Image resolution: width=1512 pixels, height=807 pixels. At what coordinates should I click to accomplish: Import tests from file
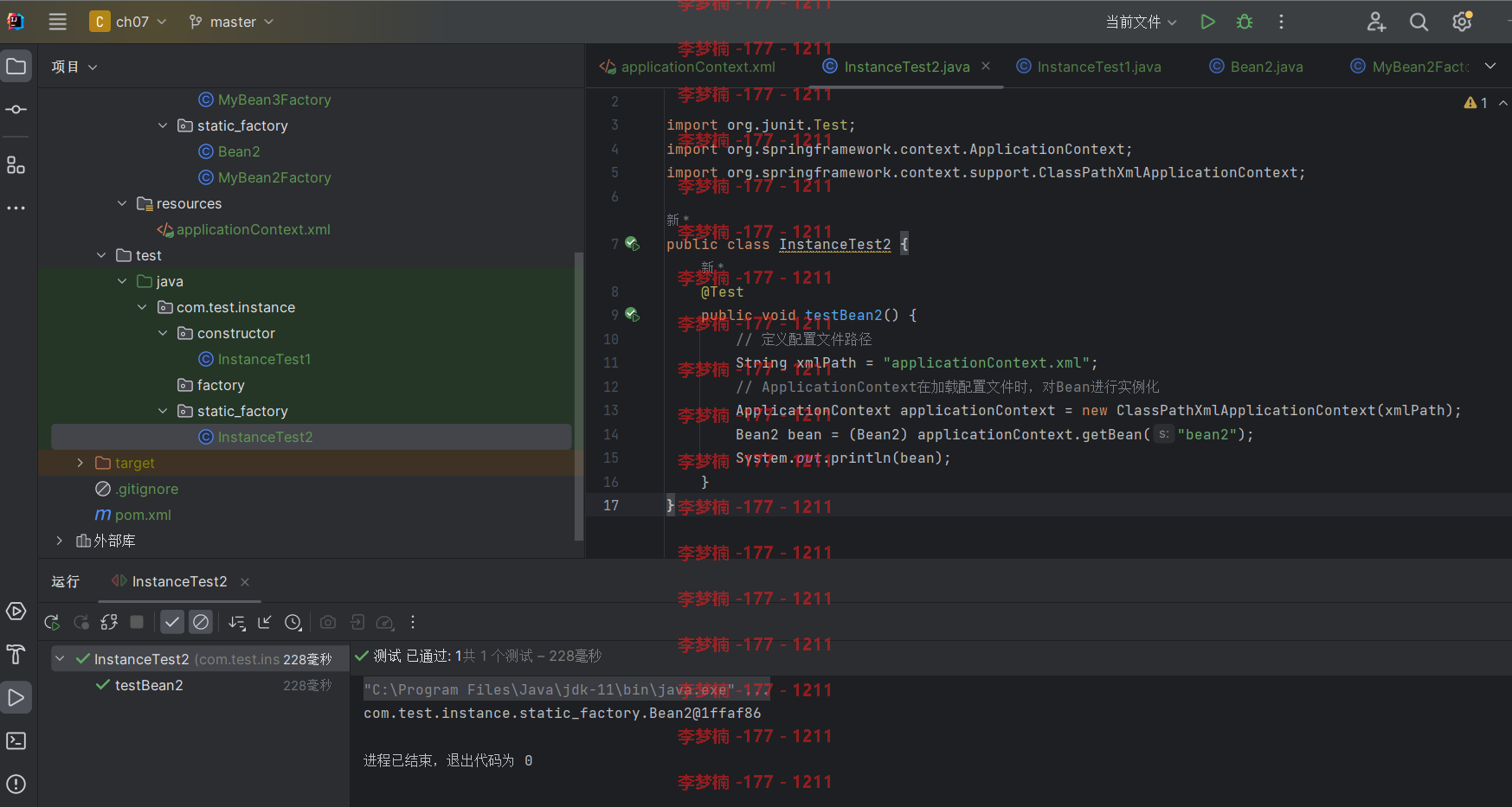pos(357,622)
